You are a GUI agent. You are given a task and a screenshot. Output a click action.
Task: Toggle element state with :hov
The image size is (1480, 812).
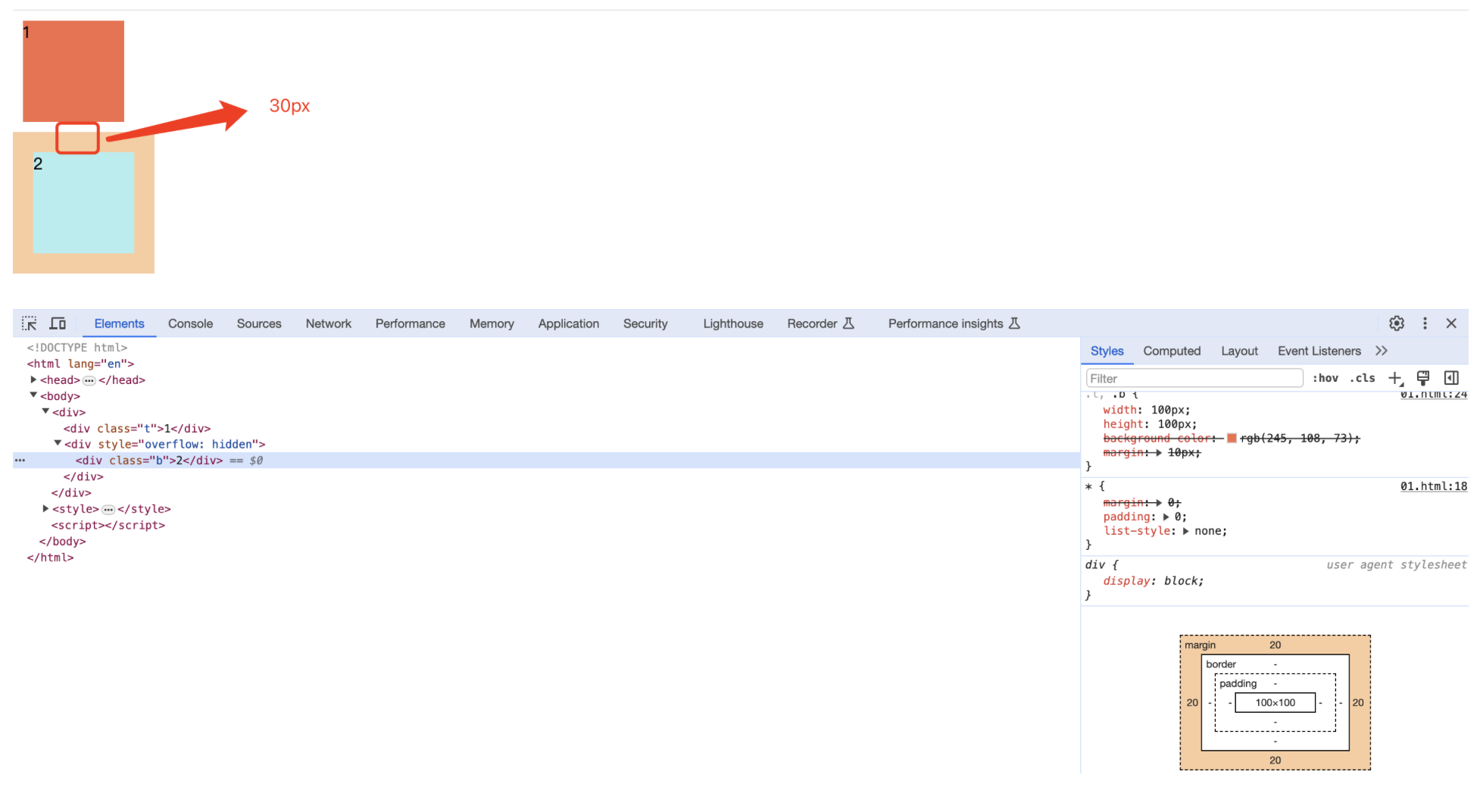[1325, 378]
